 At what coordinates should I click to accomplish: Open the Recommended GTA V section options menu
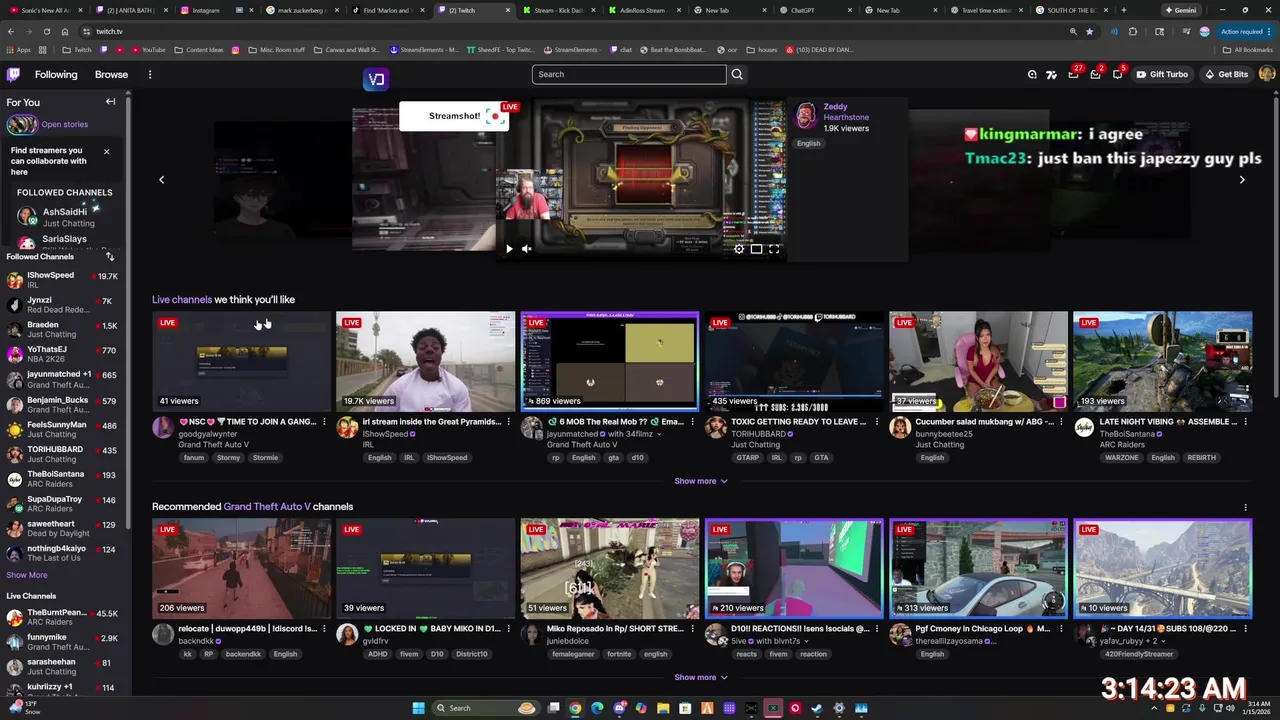coord(1245,507)
